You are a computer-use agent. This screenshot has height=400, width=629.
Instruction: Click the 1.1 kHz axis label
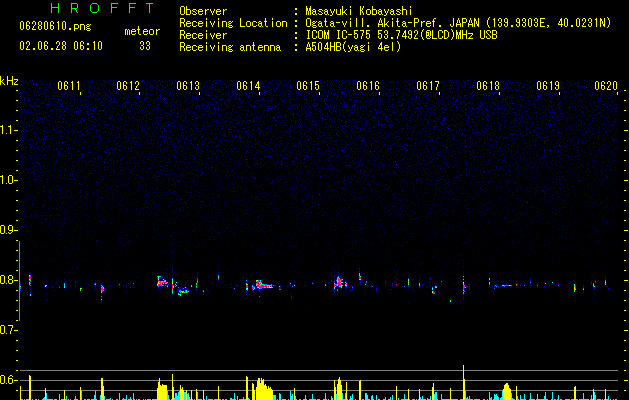(8, 130)
